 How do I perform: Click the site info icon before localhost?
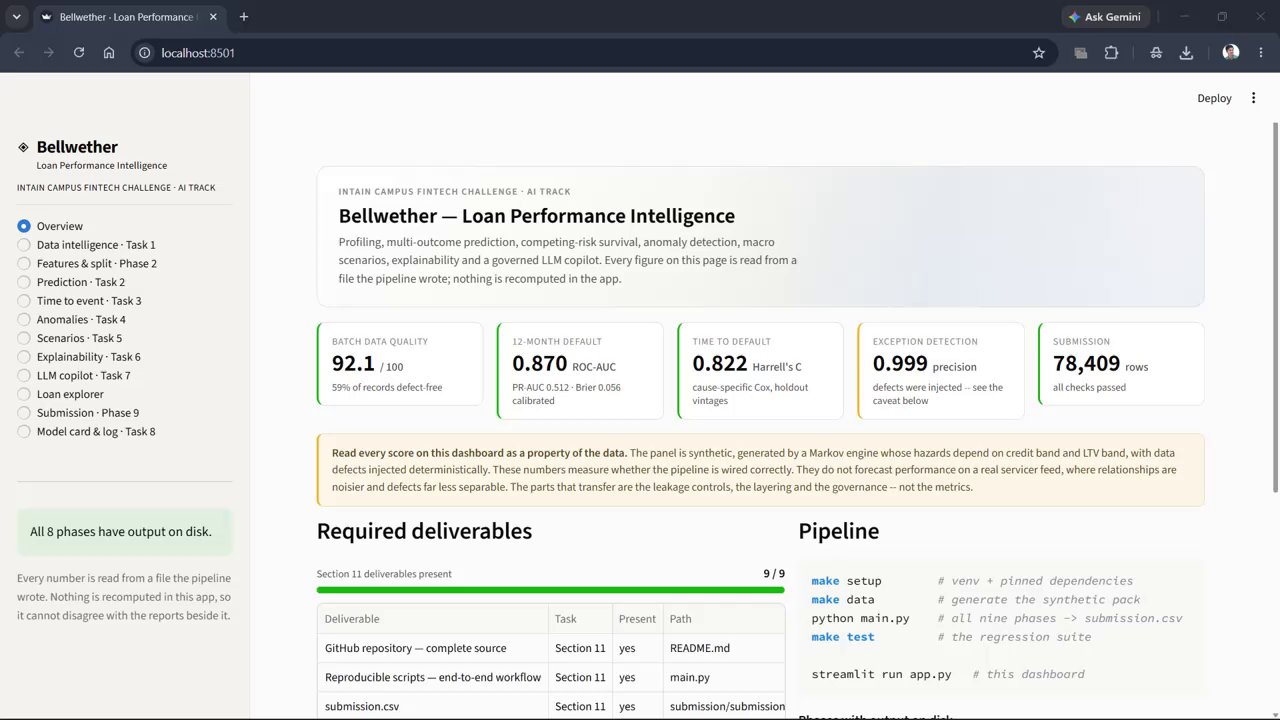[144, 53]
